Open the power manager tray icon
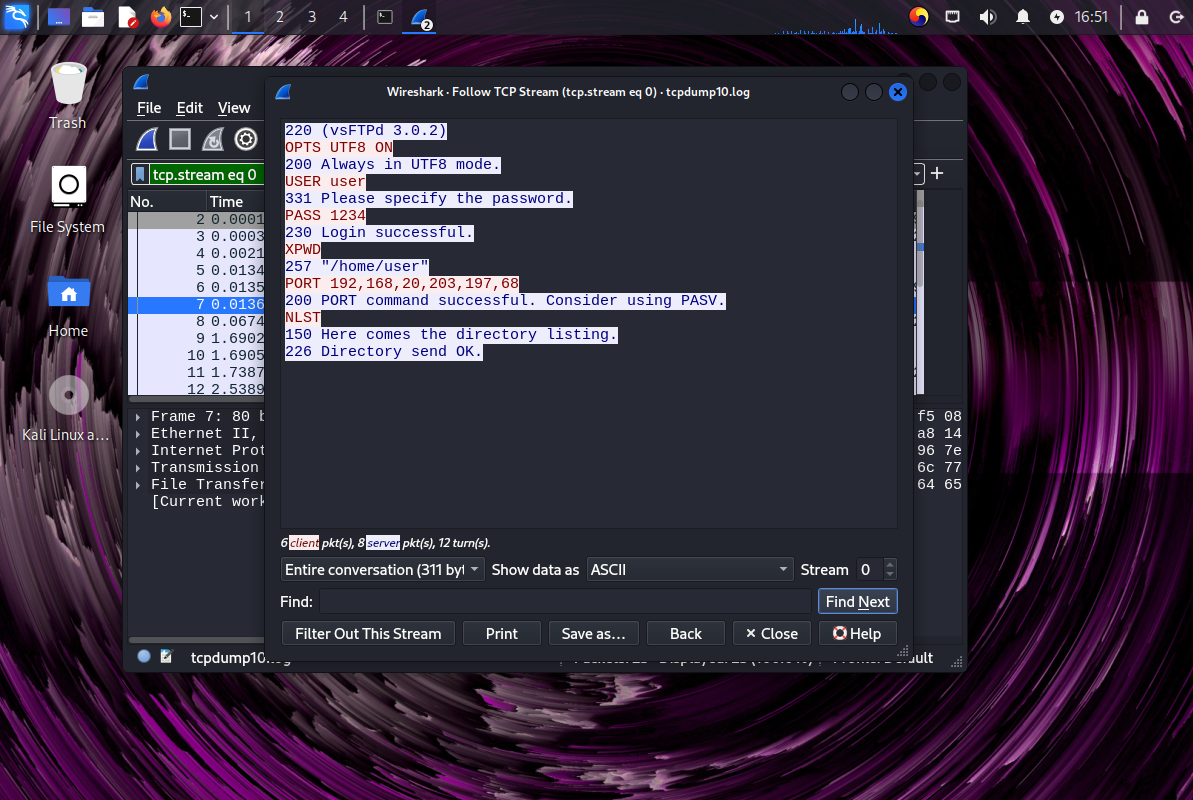The height and width of the screenshot is (800, 1193). coord(1056,17)
